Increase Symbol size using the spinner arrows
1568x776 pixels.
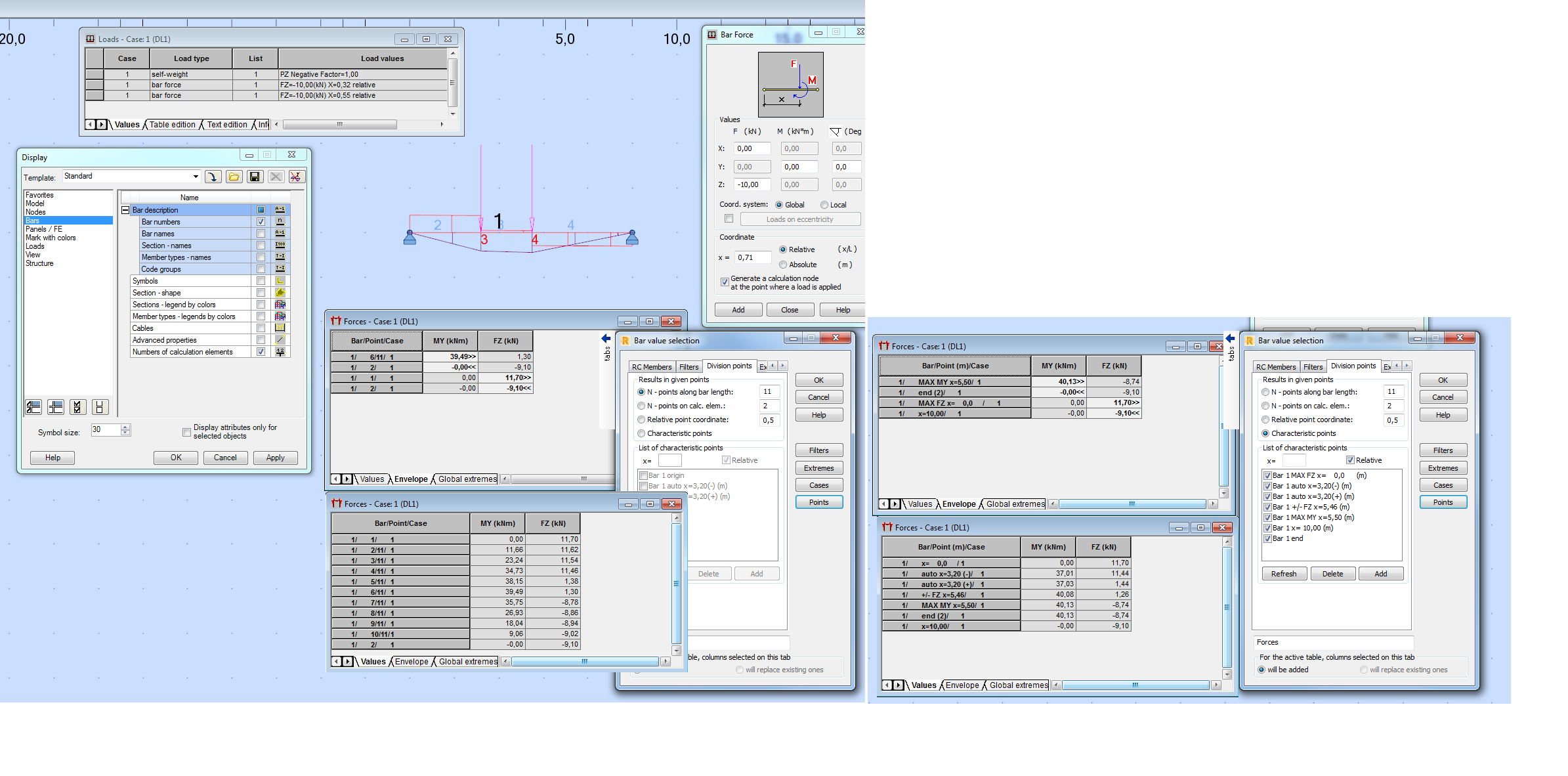coord(125,427)
